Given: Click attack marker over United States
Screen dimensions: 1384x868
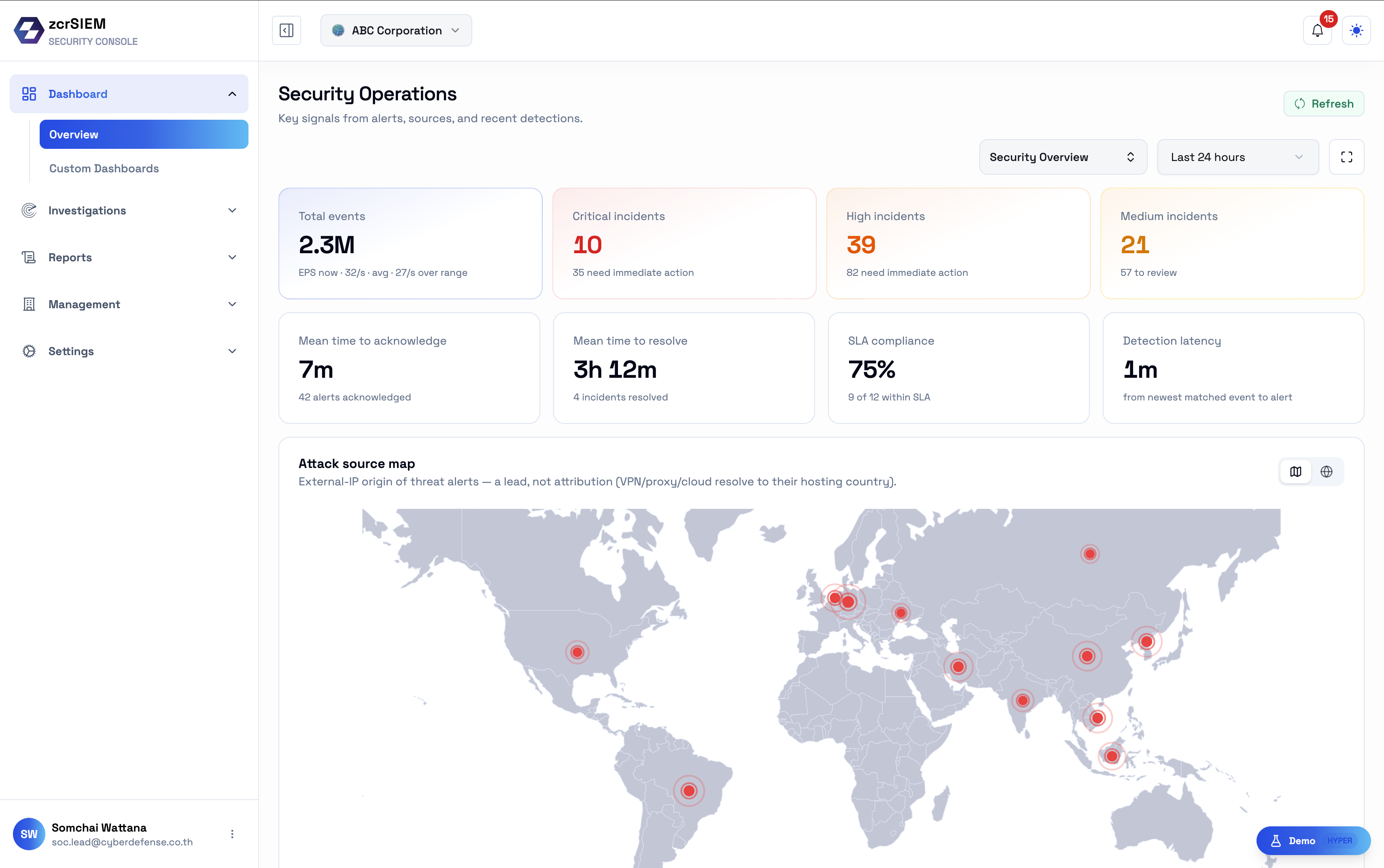Looking at the screenshot, I should [x=577, y=652].
